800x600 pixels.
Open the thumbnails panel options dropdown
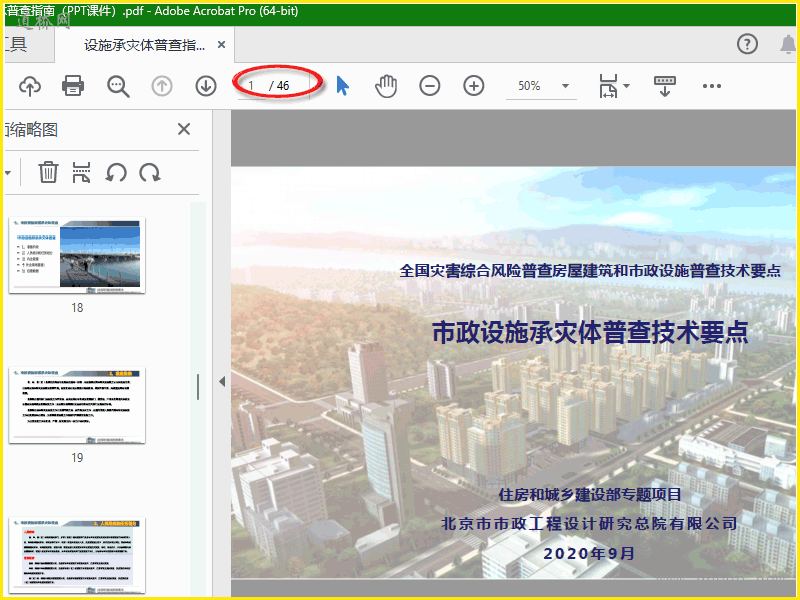click(x=8, y=172)
